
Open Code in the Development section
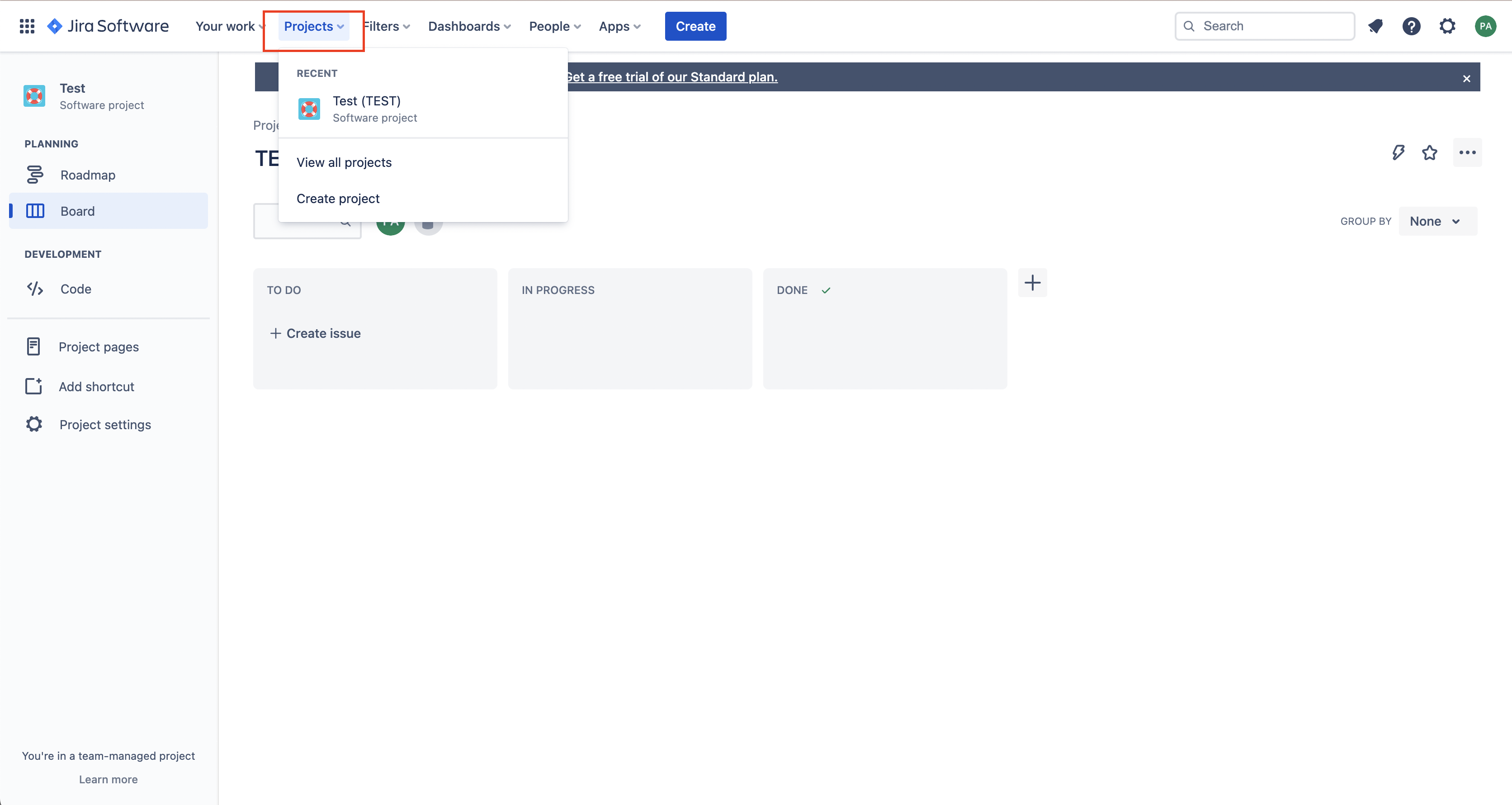tap(109, 289)
